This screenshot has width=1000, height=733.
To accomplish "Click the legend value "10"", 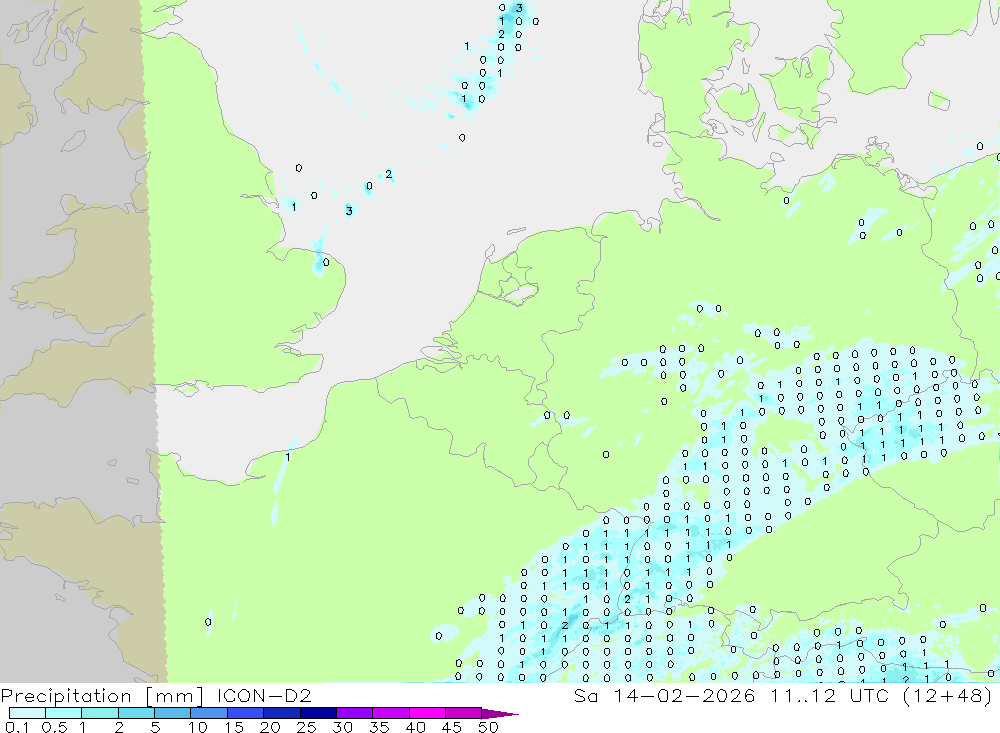I will pos(198,727).
